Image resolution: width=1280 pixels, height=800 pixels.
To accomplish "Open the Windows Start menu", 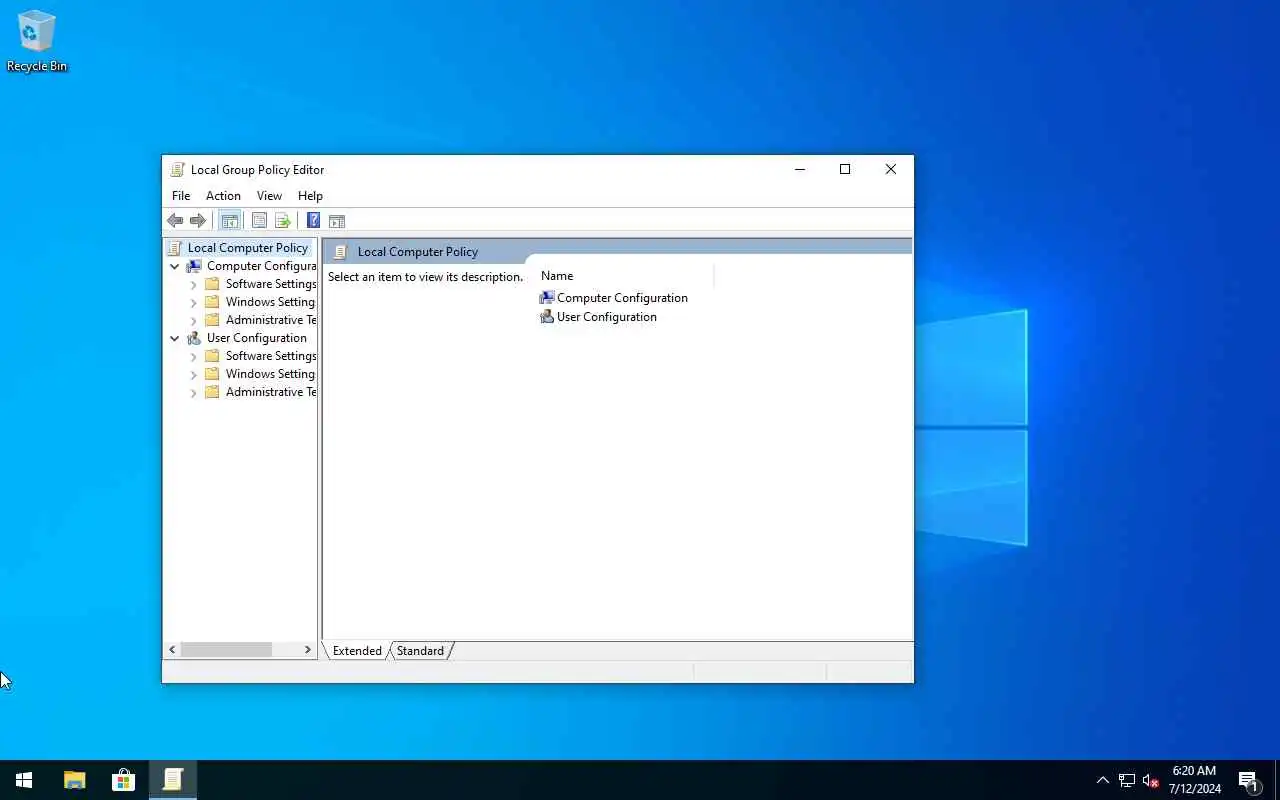I will tap(24, 780).
